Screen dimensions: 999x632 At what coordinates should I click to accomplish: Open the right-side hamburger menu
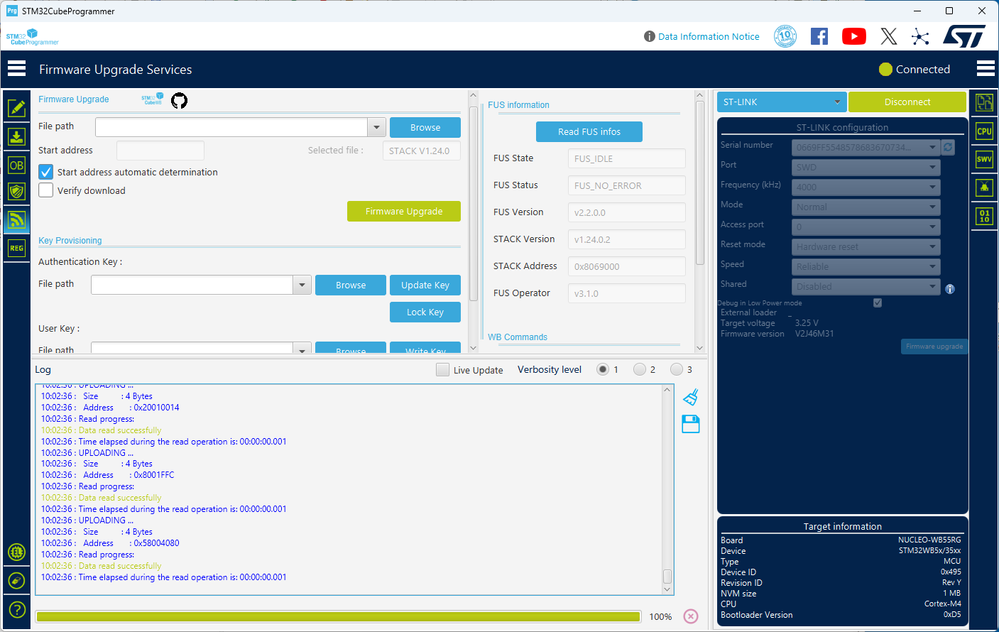click(x=985, y=68)
